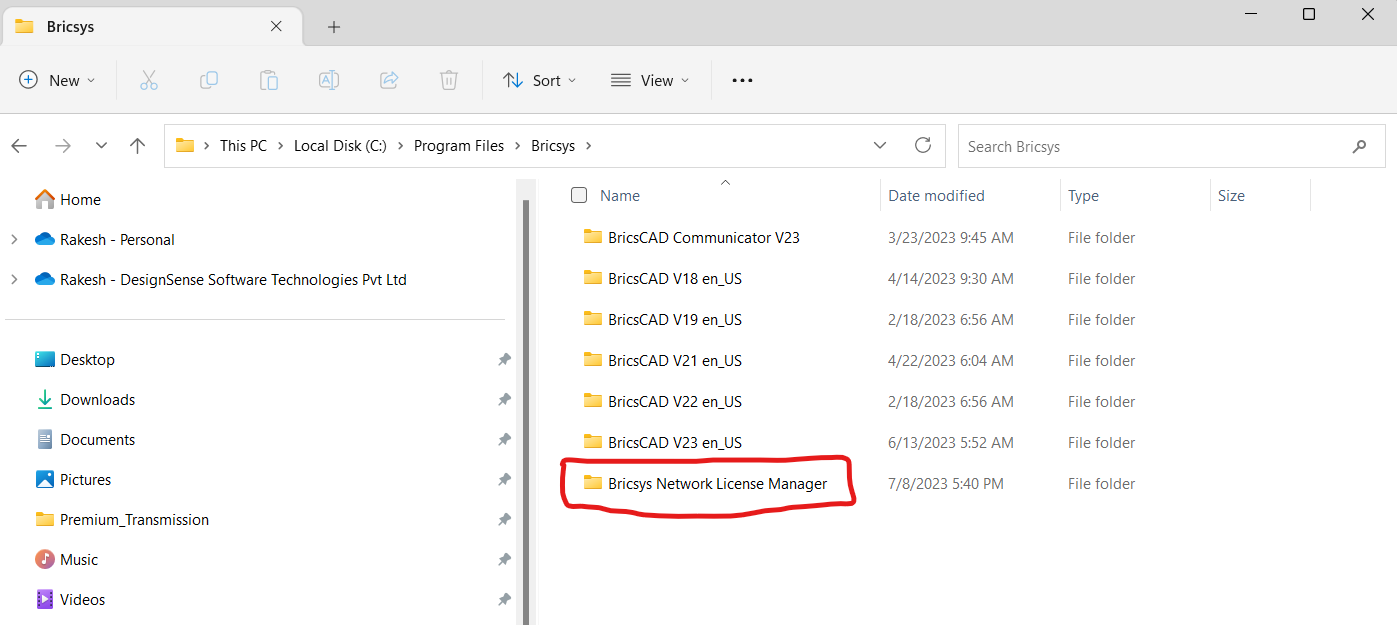This screenshot has width=1397, height=625.
Task: Click the Delete trash icon
Action: click(x=448, y=80)
